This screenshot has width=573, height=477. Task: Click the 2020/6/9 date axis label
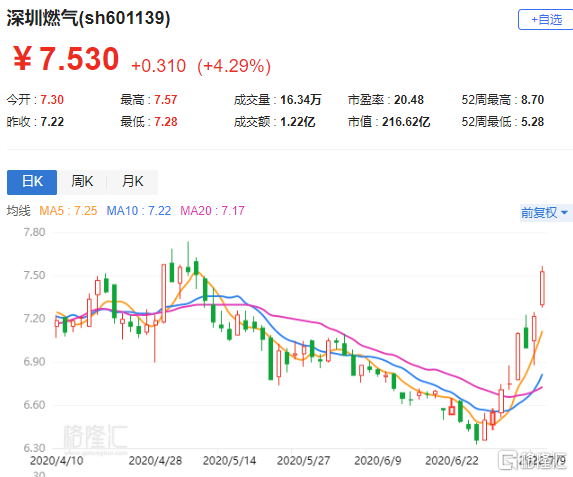pos(377,461)
